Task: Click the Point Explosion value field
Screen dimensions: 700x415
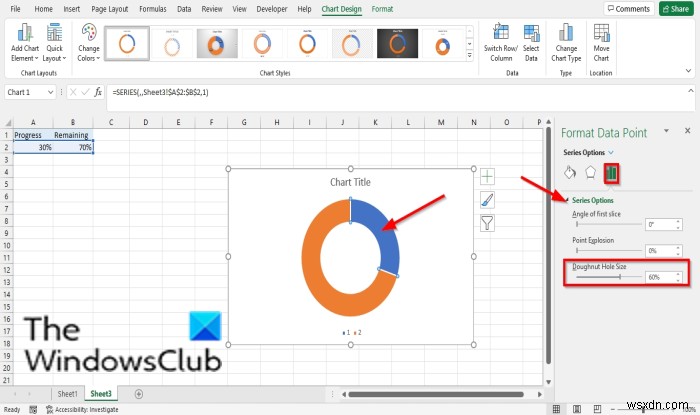Action: pyautogui.click(x=660, y=251)
